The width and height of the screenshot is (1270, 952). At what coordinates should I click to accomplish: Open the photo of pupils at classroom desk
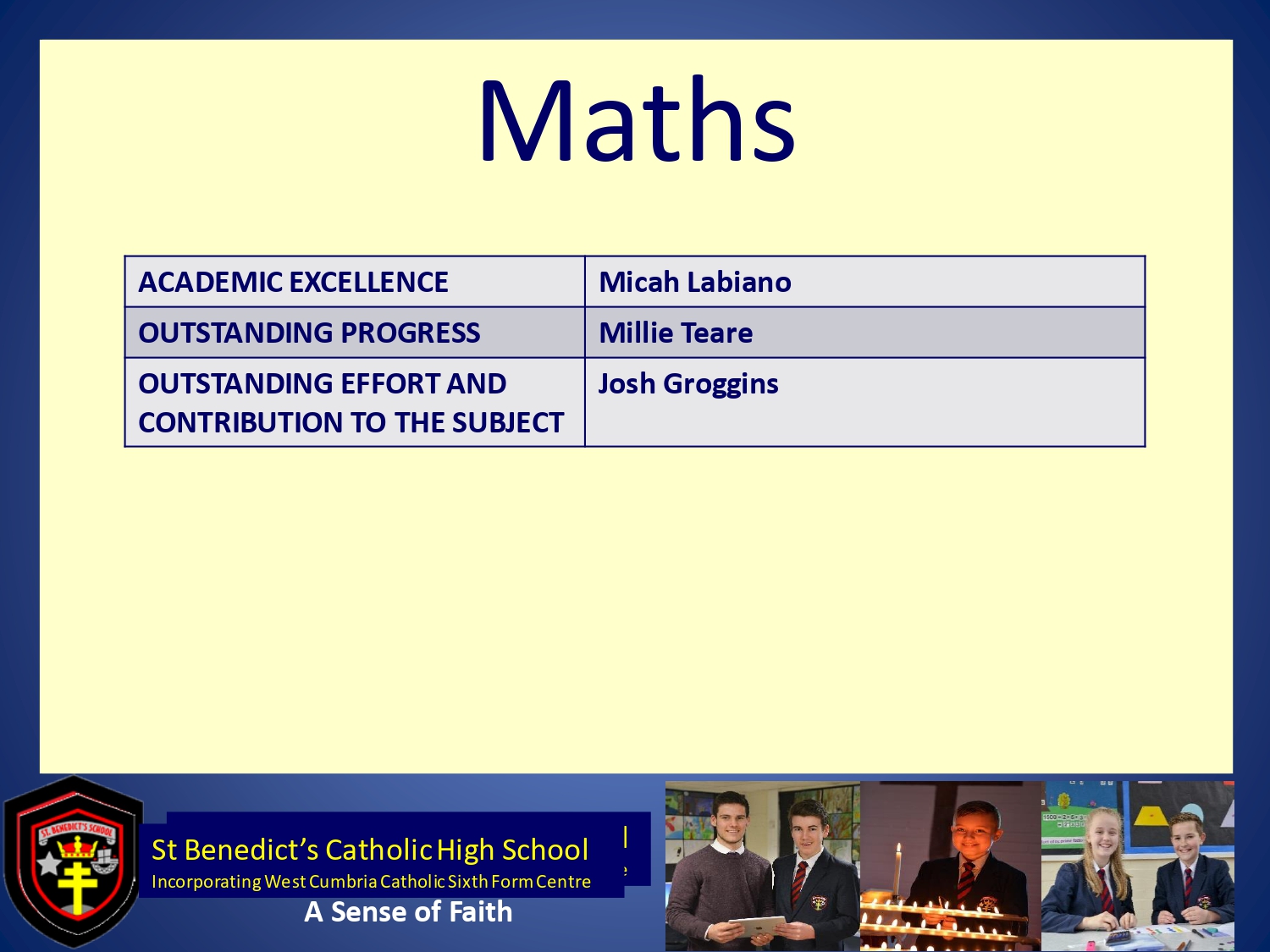pos(1138,866)
